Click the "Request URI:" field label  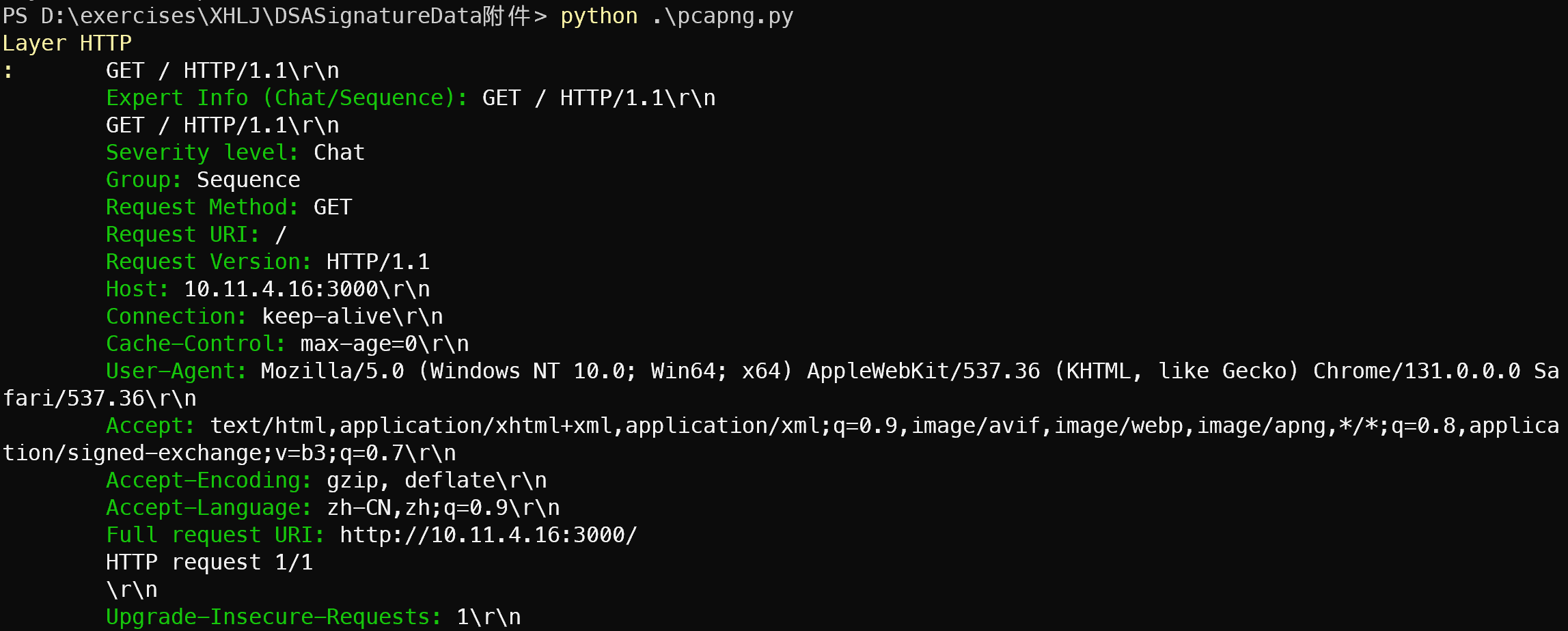point(183,234)
